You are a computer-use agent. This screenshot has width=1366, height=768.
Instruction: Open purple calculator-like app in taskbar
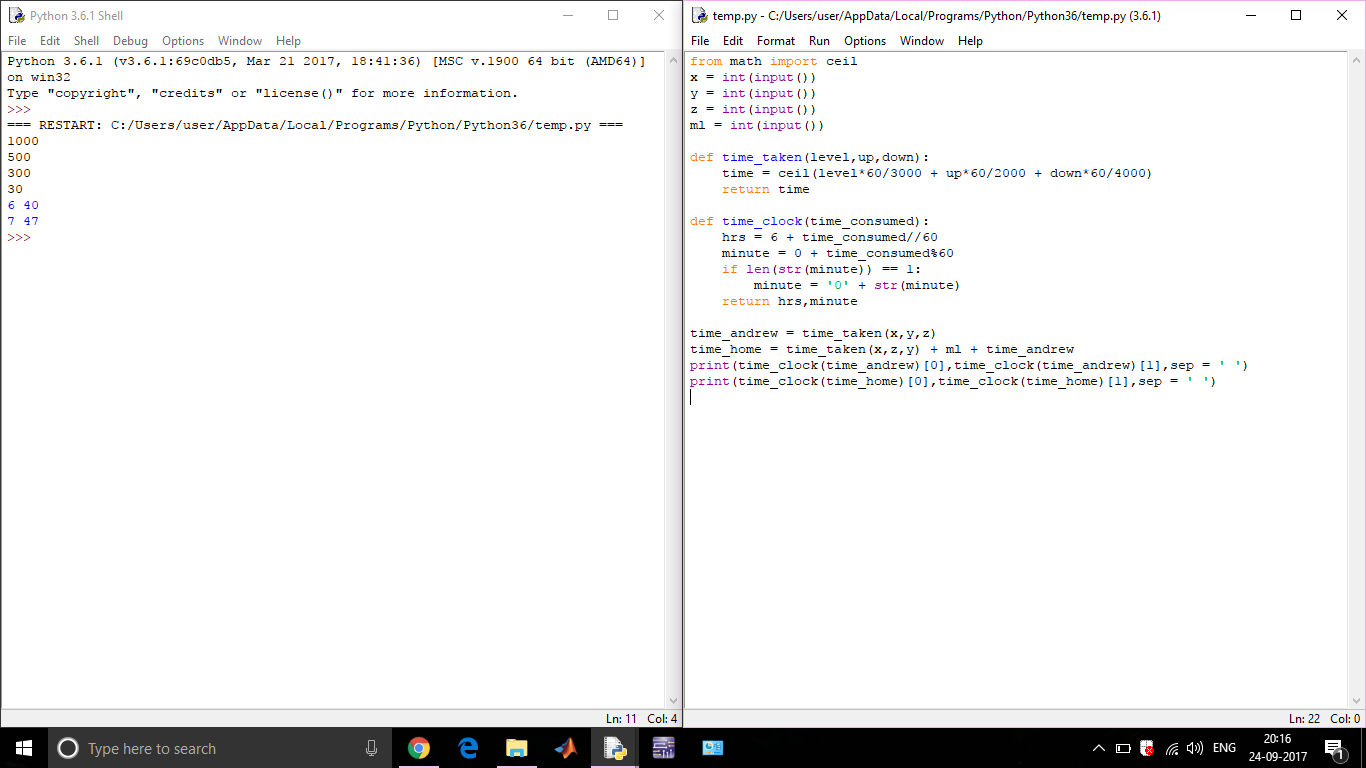coord(664,748)
